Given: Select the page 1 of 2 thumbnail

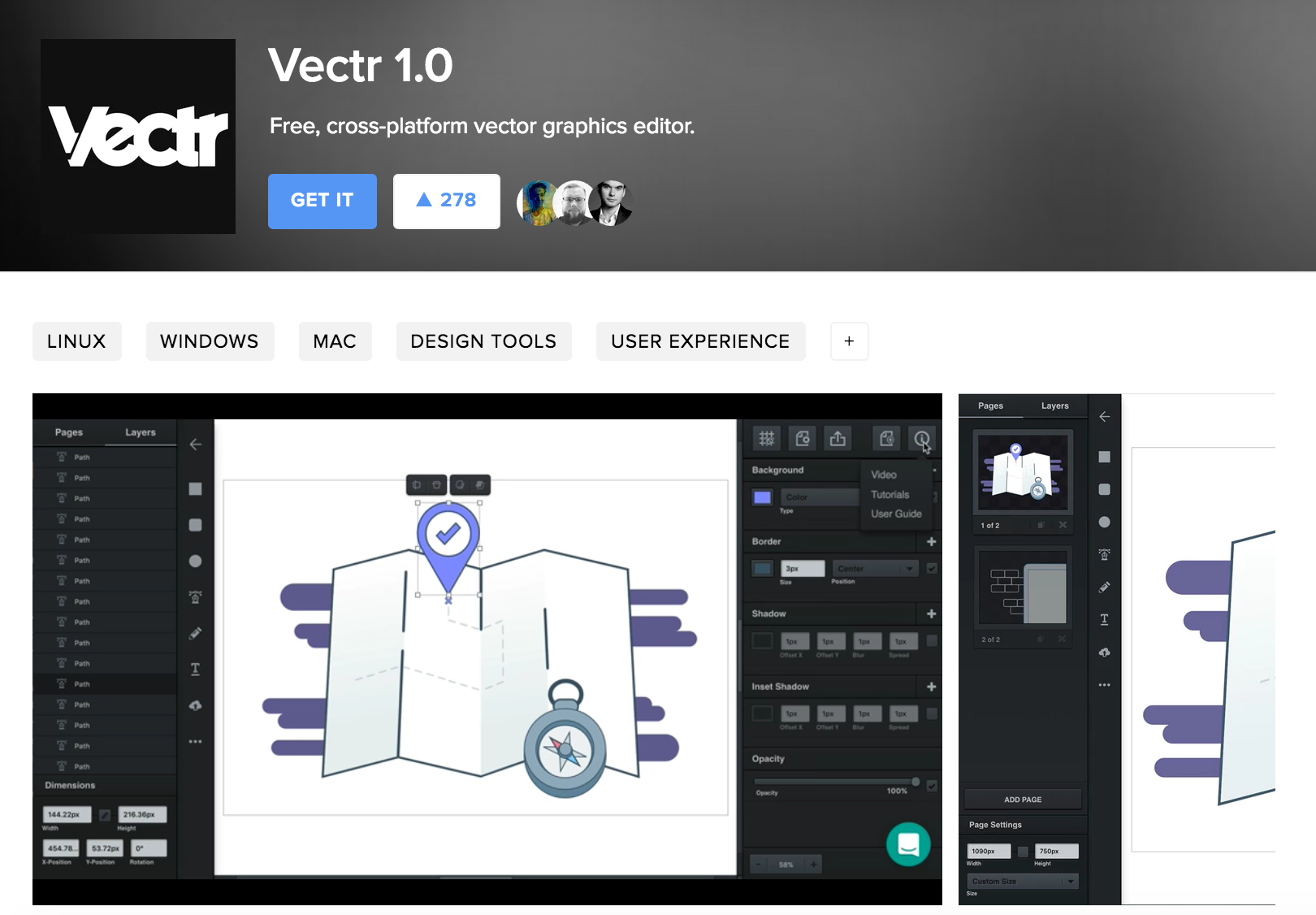Looking at the screenshot, I should click(x=1023, y=471).
